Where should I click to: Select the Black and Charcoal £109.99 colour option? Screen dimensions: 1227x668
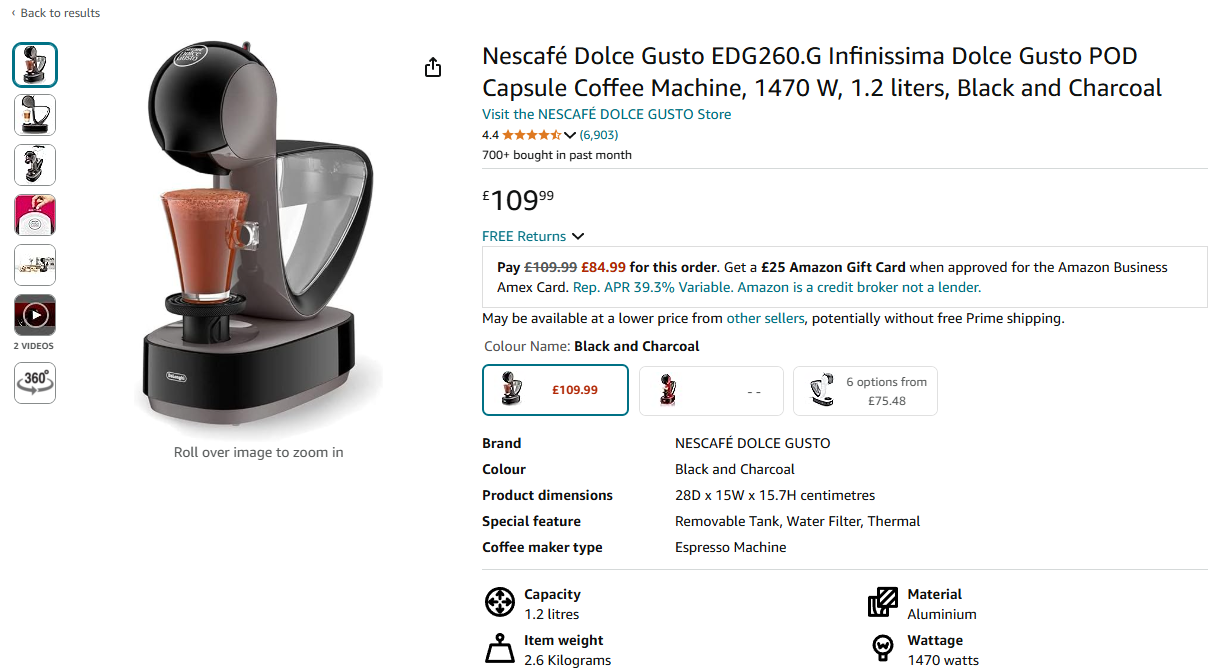555,390
